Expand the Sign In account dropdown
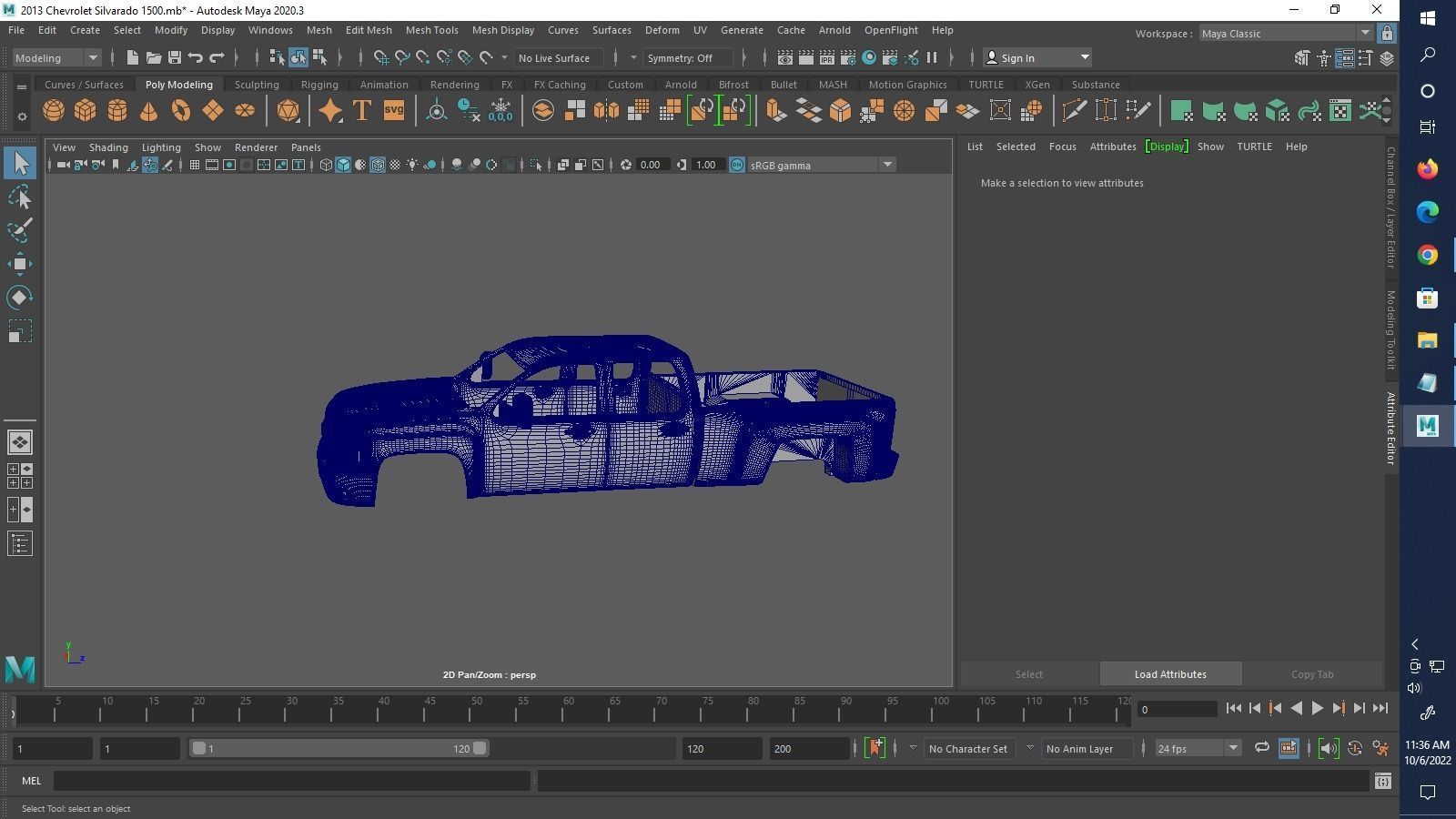Image resolution: width=1456 pixels, height=819 pixels. coord(1038,57)
